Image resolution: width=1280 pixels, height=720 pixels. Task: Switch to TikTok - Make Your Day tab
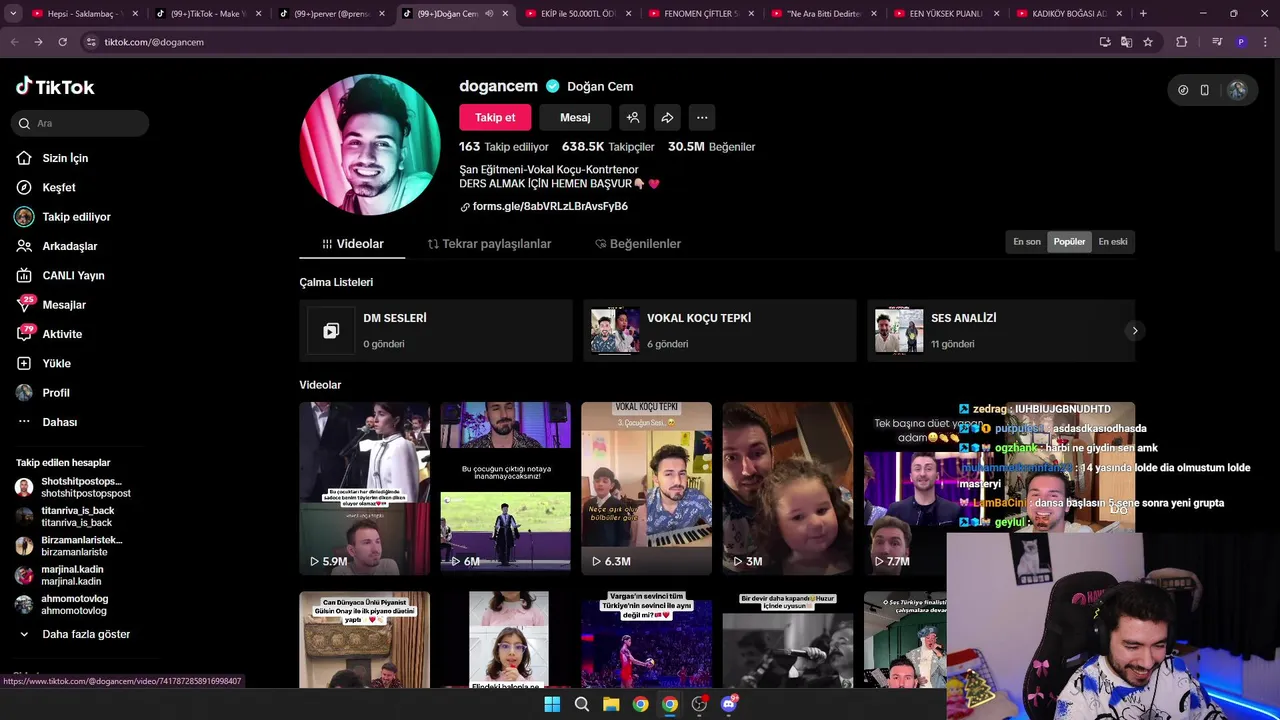click(x=208, y=14)
